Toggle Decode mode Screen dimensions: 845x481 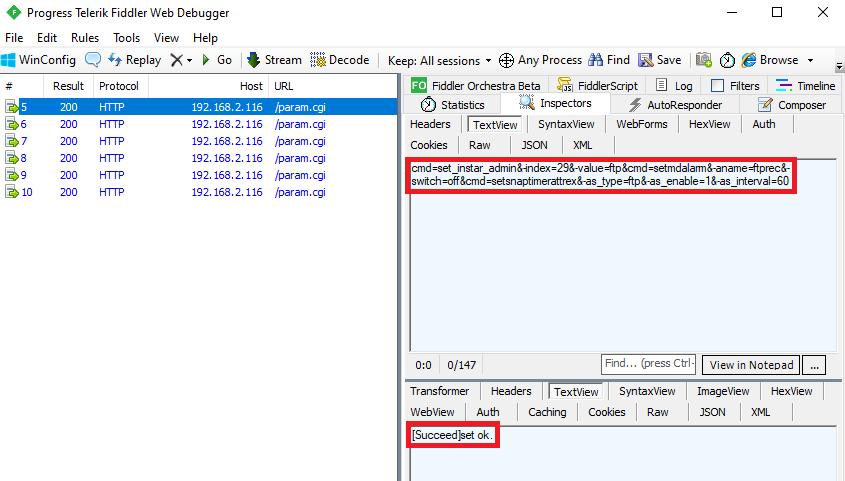click(340, 60)
